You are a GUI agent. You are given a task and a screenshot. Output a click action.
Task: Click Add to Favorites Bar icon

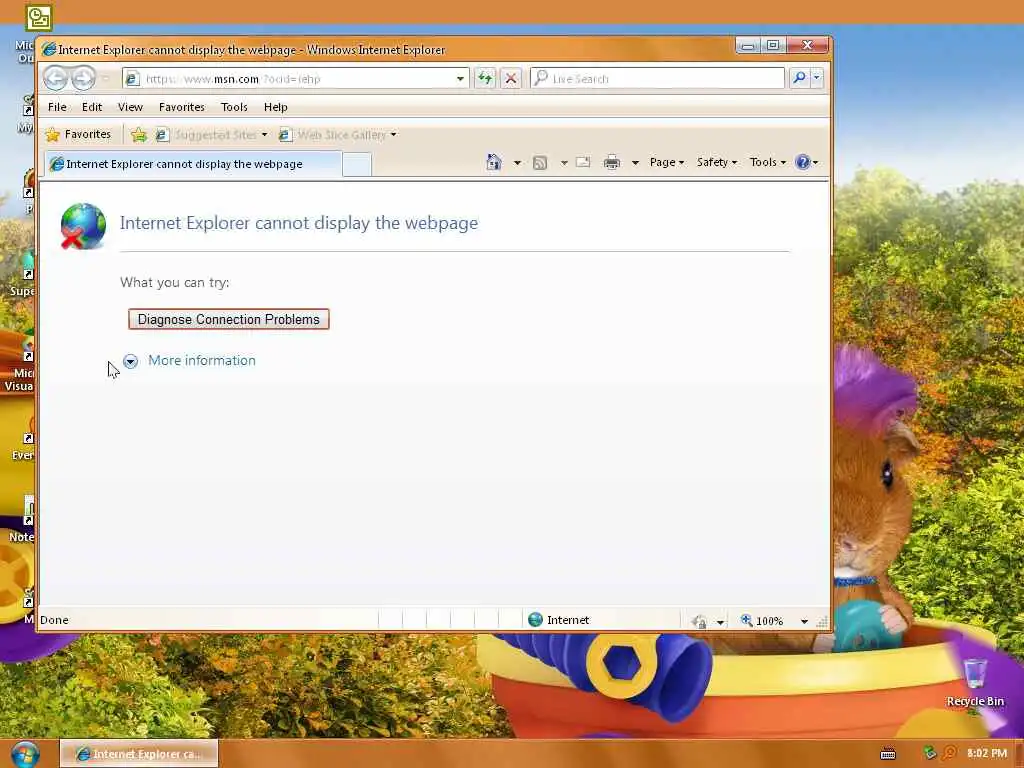[x=138, y=135]
